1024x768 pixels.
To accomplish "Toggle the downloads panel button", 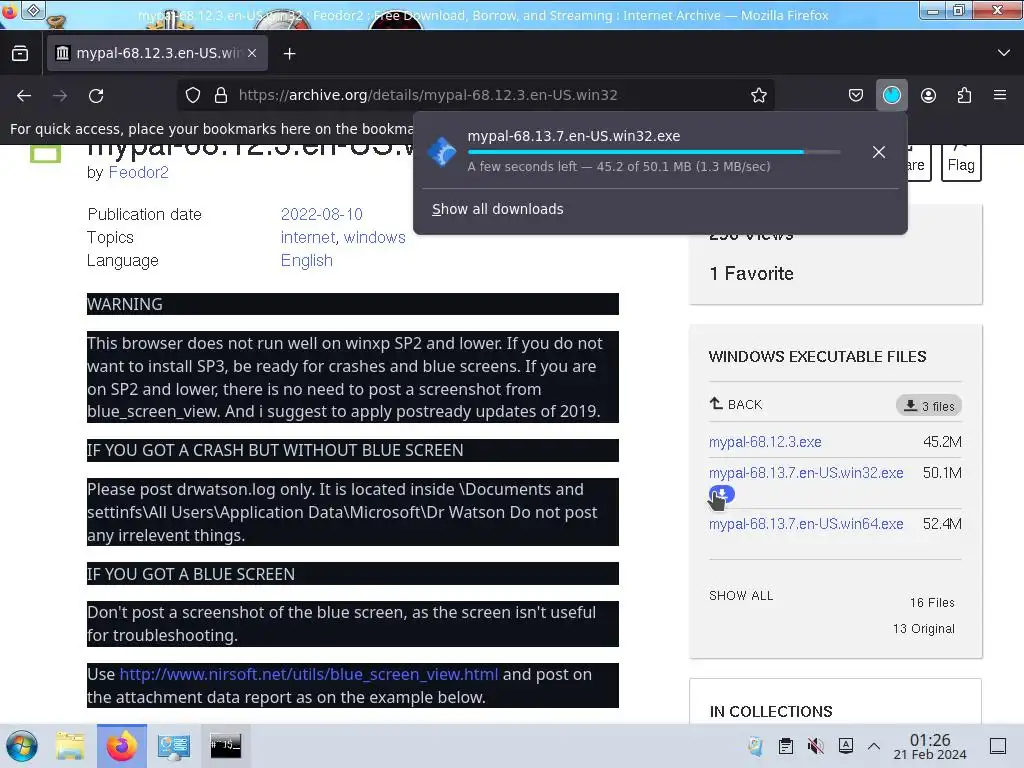I will tap(891, 95).
